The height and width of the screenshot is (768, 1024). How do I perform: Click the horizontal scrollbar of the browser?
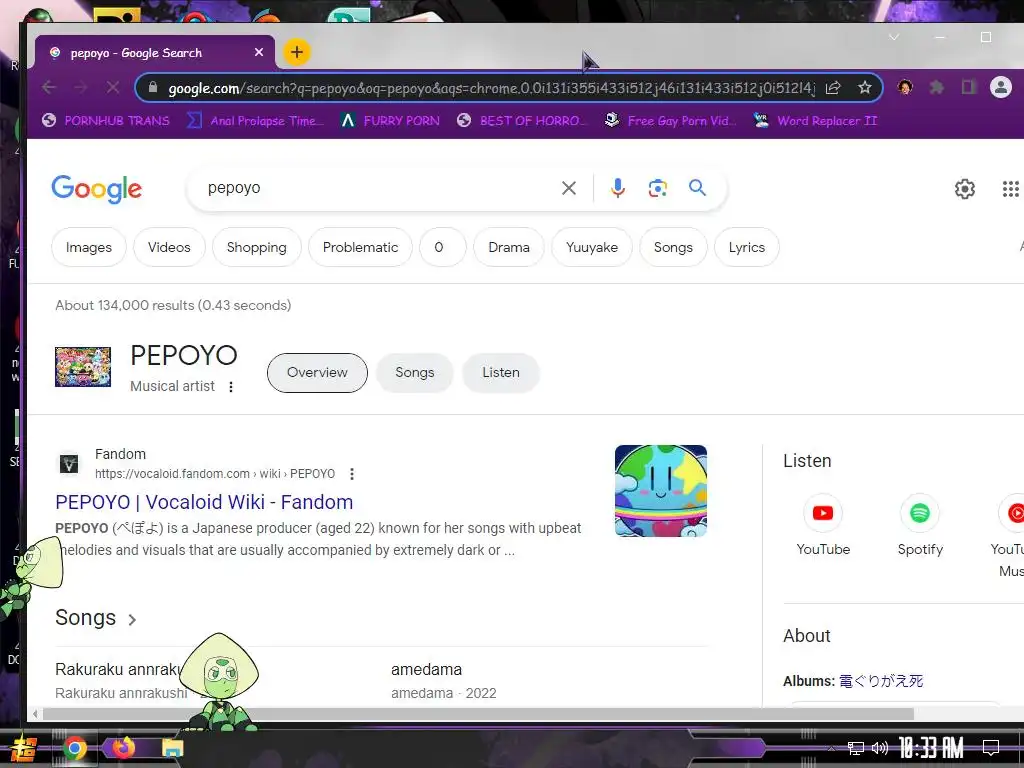coord(478,714)
